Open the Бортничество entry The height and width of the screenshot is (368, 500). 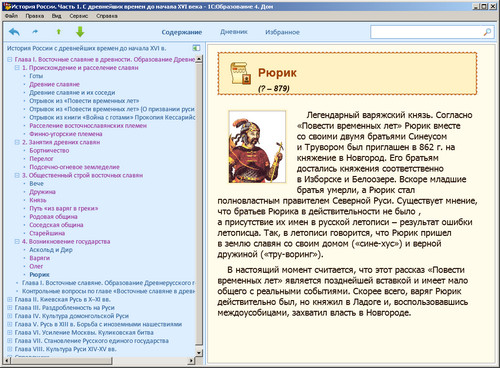click(49, 151)
